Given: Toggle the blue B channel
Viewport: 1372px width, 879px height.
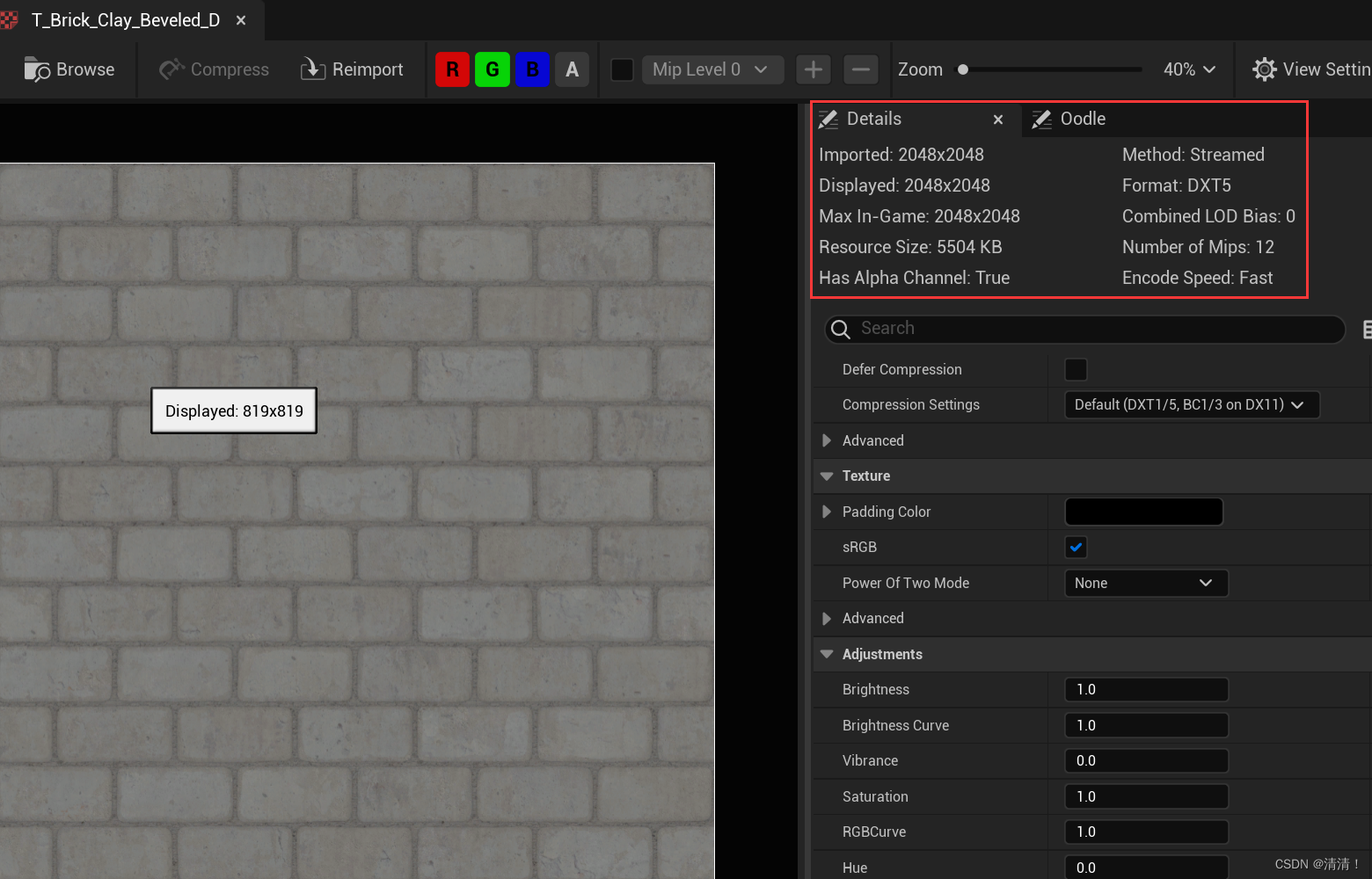Looking at the screenshot, I should [532, 69].
